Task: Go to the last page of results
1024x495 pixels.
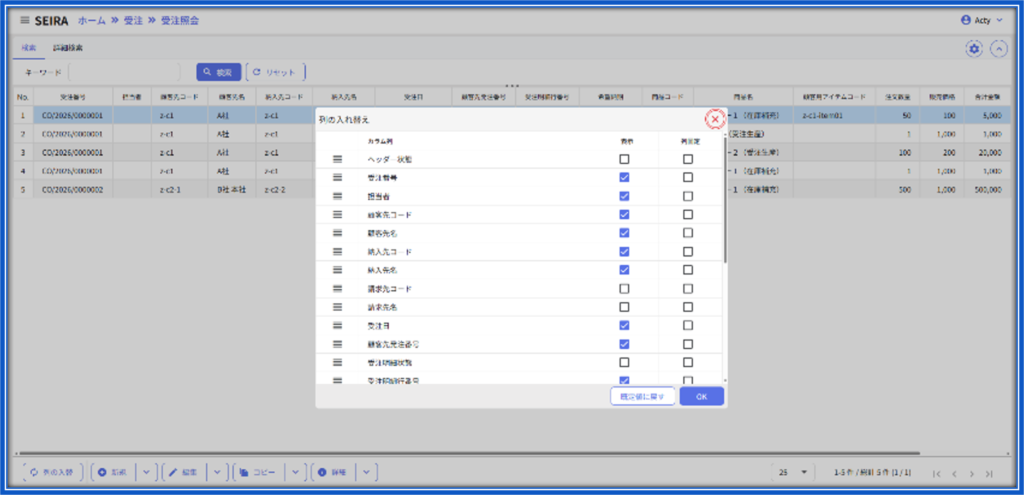Action: click(x=989, y=473)
